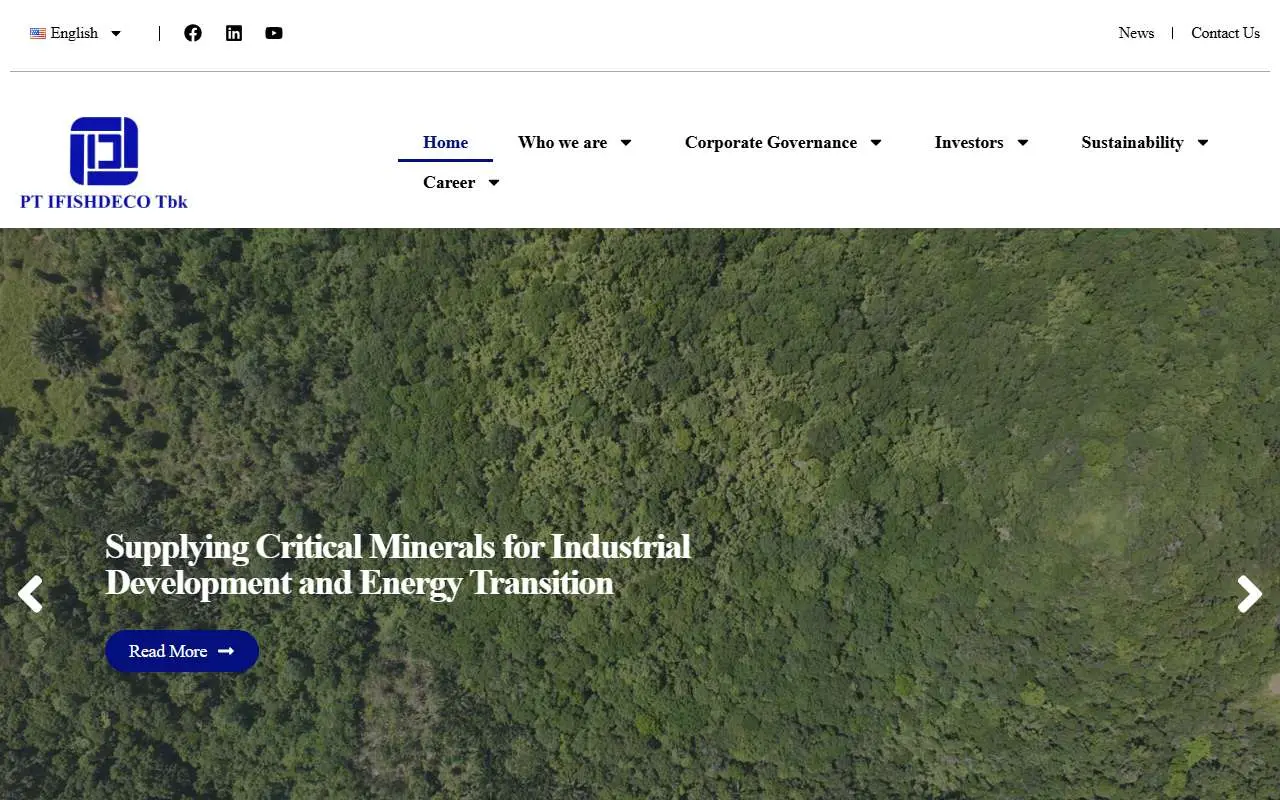Click the PT IFISHDECO Tbk logo

(104, 162)
